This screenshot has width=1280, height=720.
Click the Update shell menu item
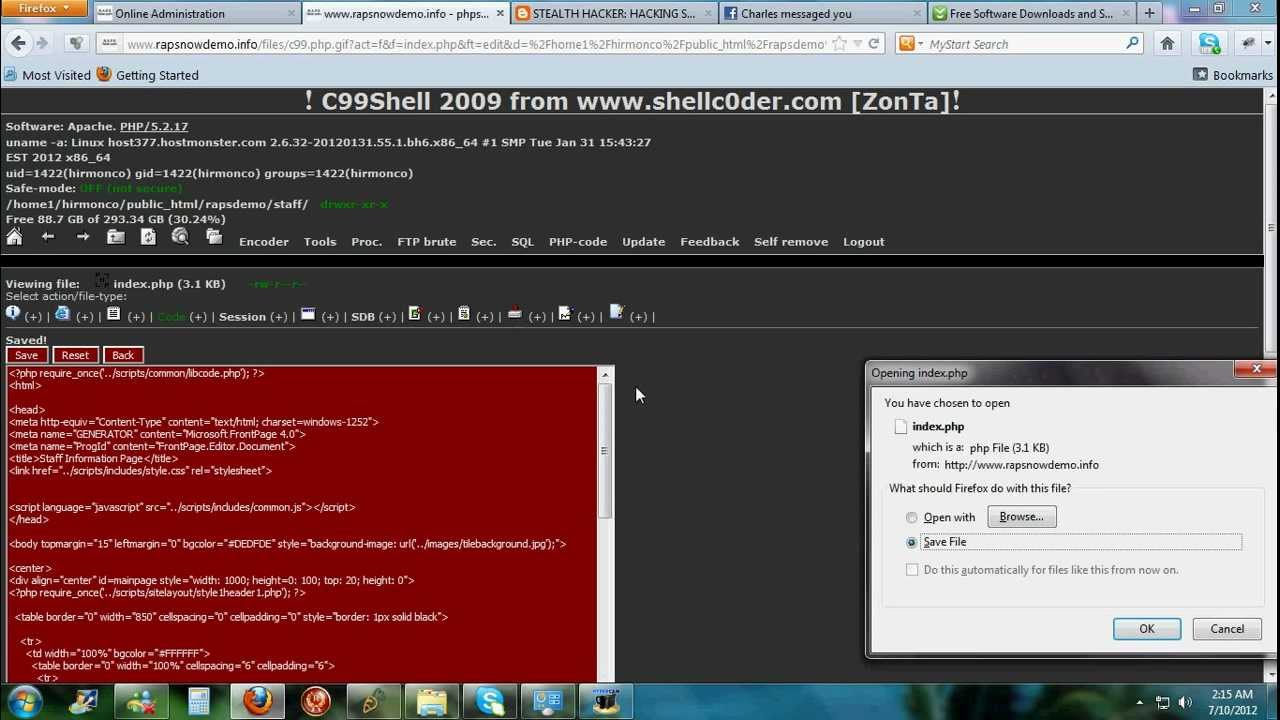coord(643,242)
